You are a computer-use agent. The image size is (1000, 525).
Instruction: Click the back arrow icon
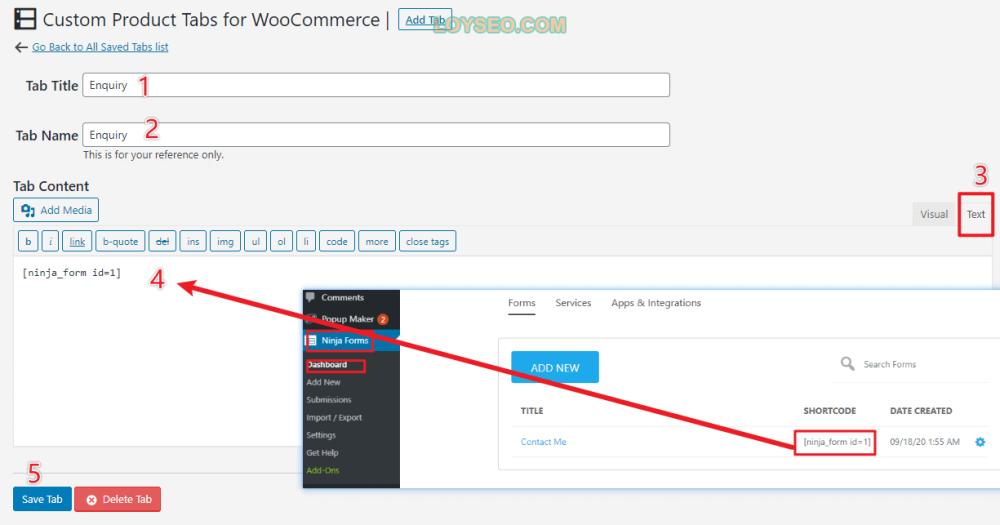point(21,47)
